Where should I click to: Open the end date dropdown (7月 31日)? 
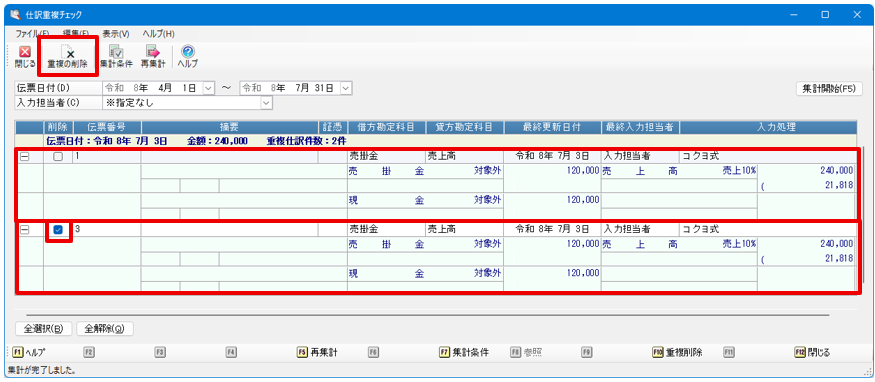(345, 88)
